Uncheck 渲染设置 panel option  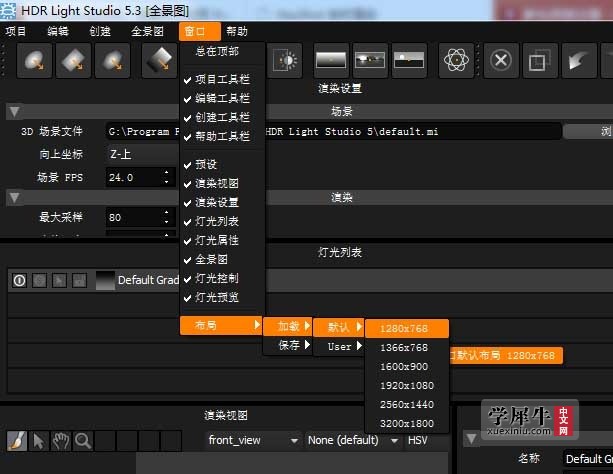click(222, 202)
